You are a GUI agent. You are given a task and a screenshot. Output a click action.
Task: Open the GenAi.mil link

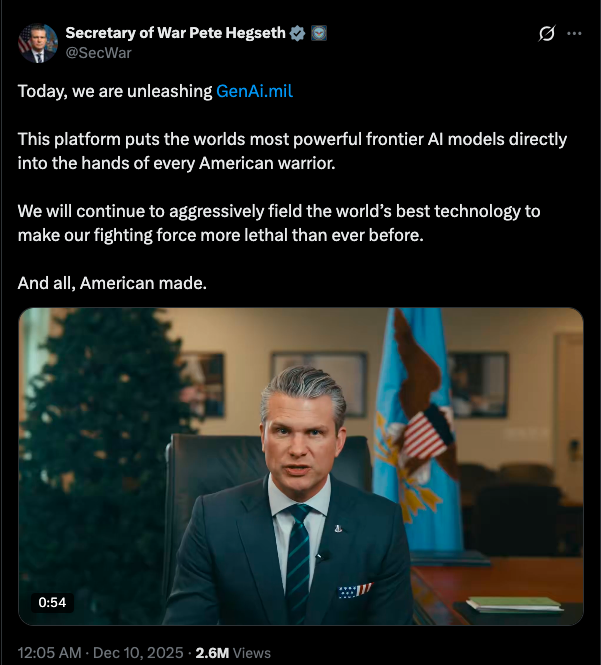click(254, 91)
